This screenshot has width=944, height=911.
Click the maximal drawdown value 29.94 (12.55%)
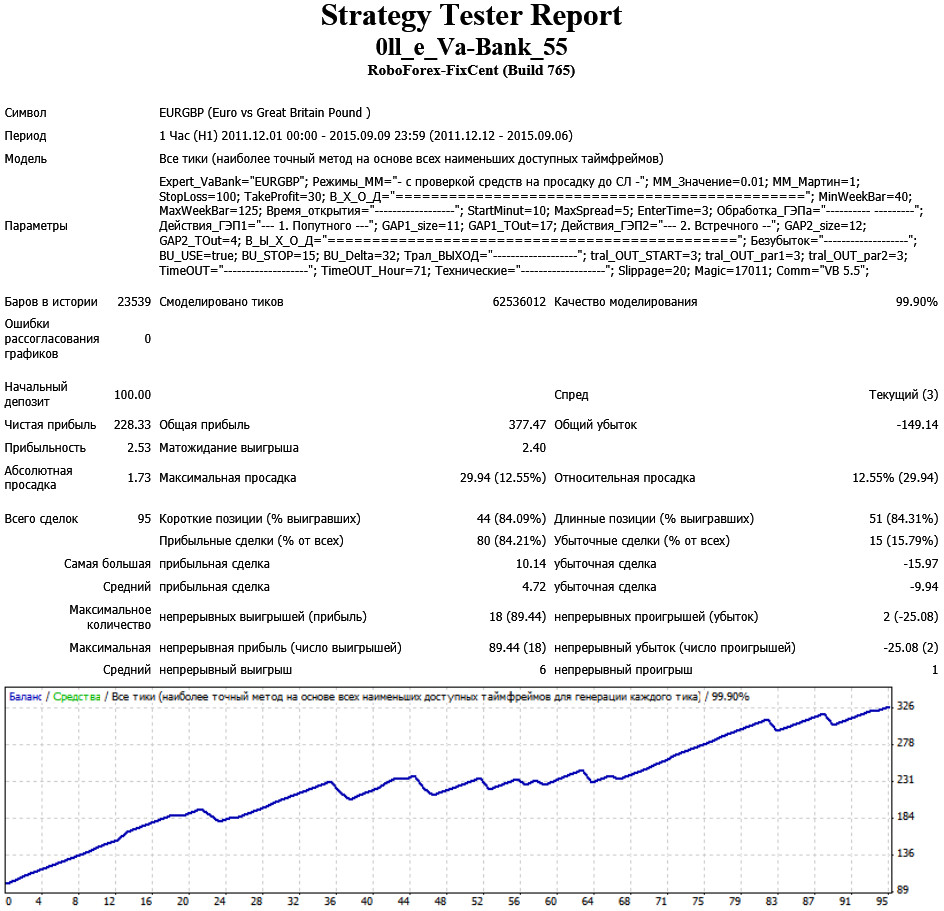click(503, 477)
